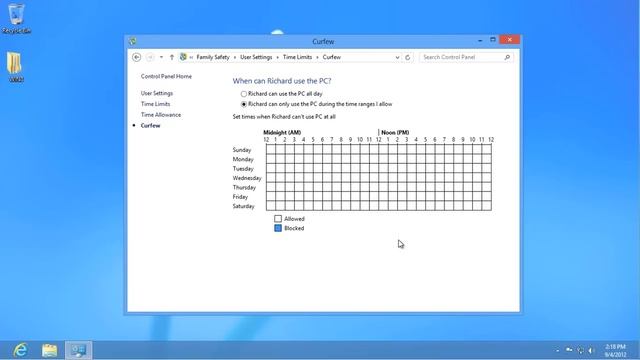Screen dimensions: 640x360
Task: Navigate to Family Safety breadcrumb
Action: tap(213, 57)
